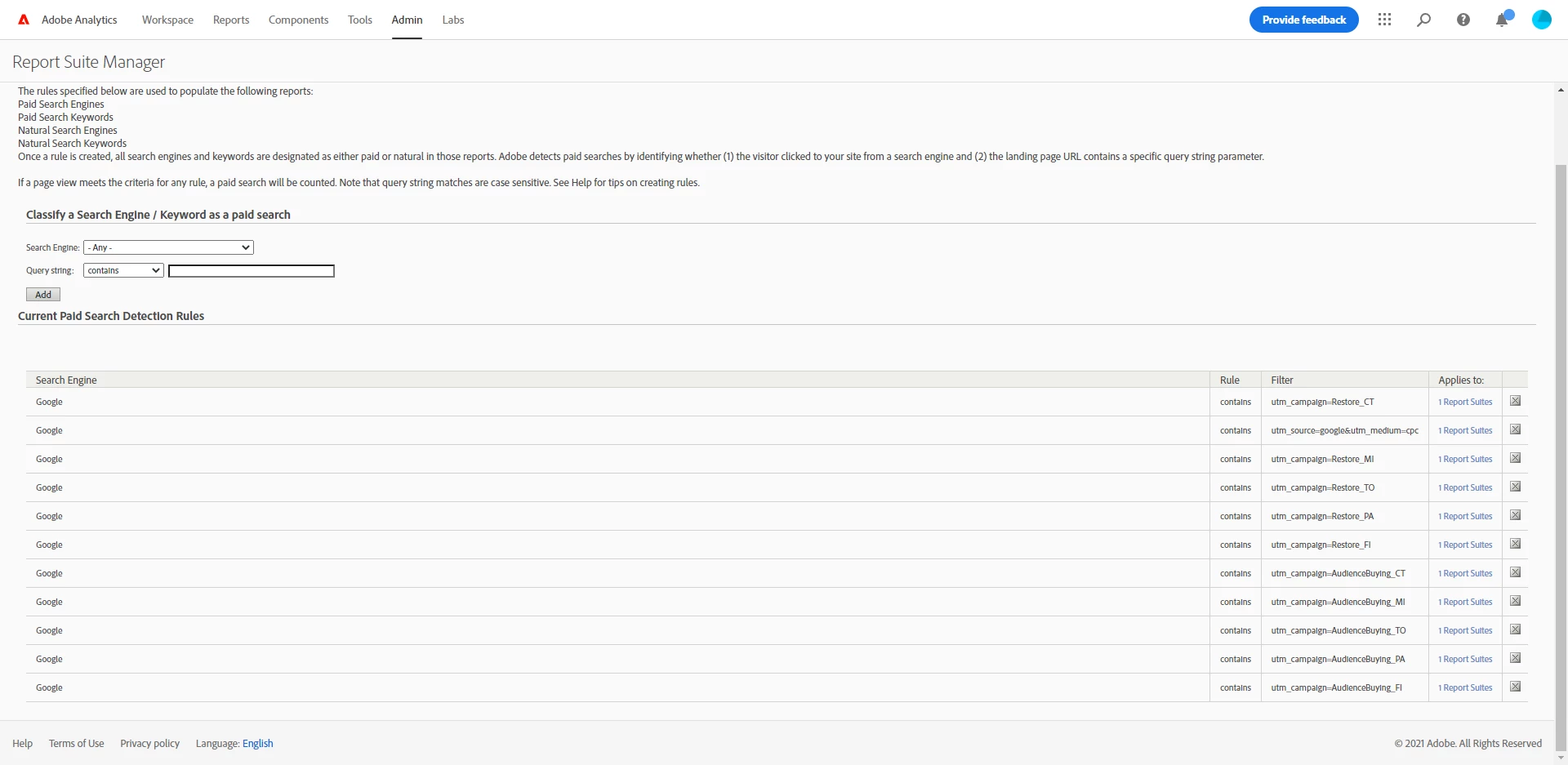
Task: Open the user profile avatar
Action: point(1541,20)
